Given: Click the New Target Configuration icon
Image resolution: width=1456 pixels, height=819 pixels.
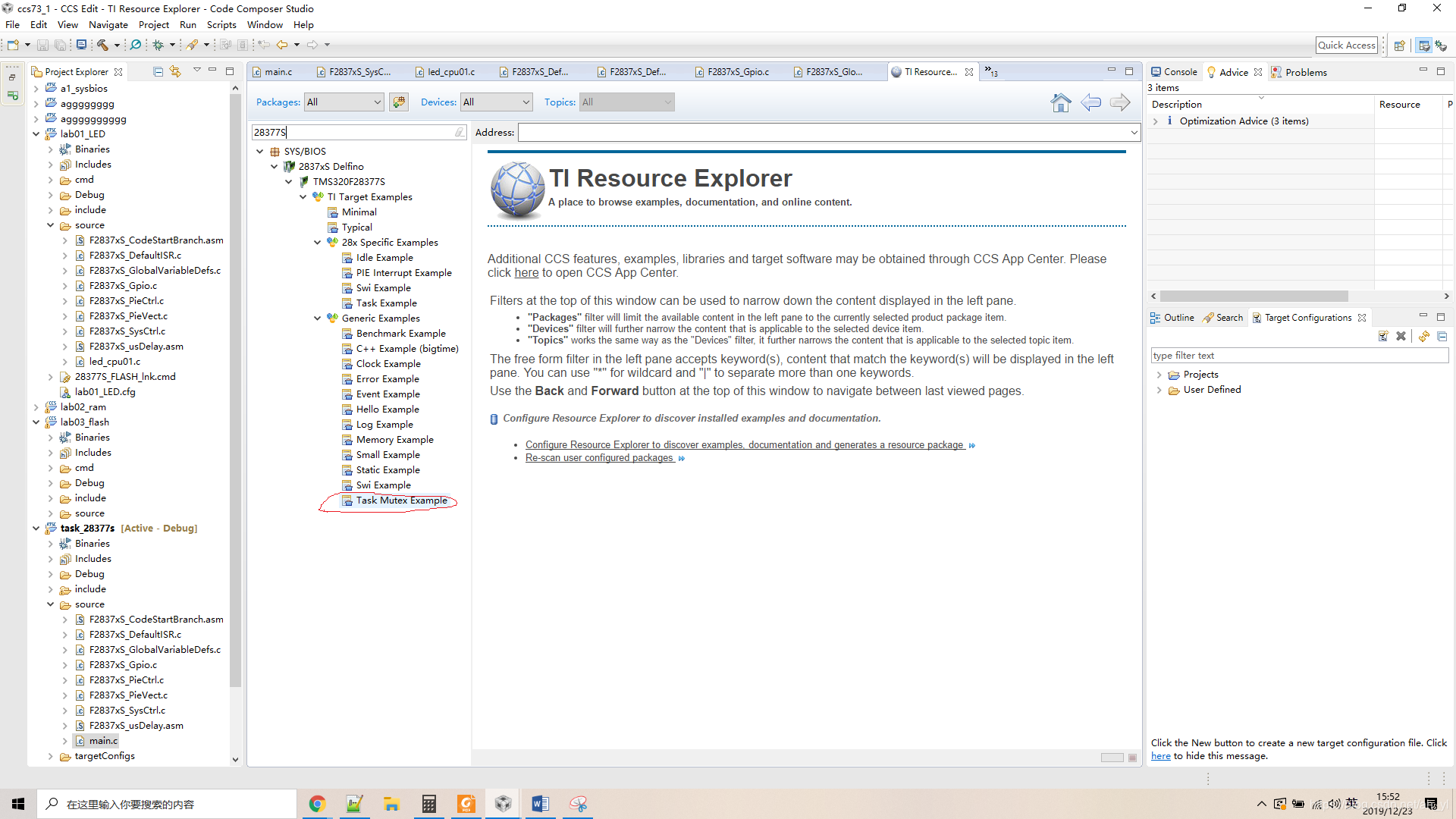Looking at the screenshot, I should tap(1382, 336).
